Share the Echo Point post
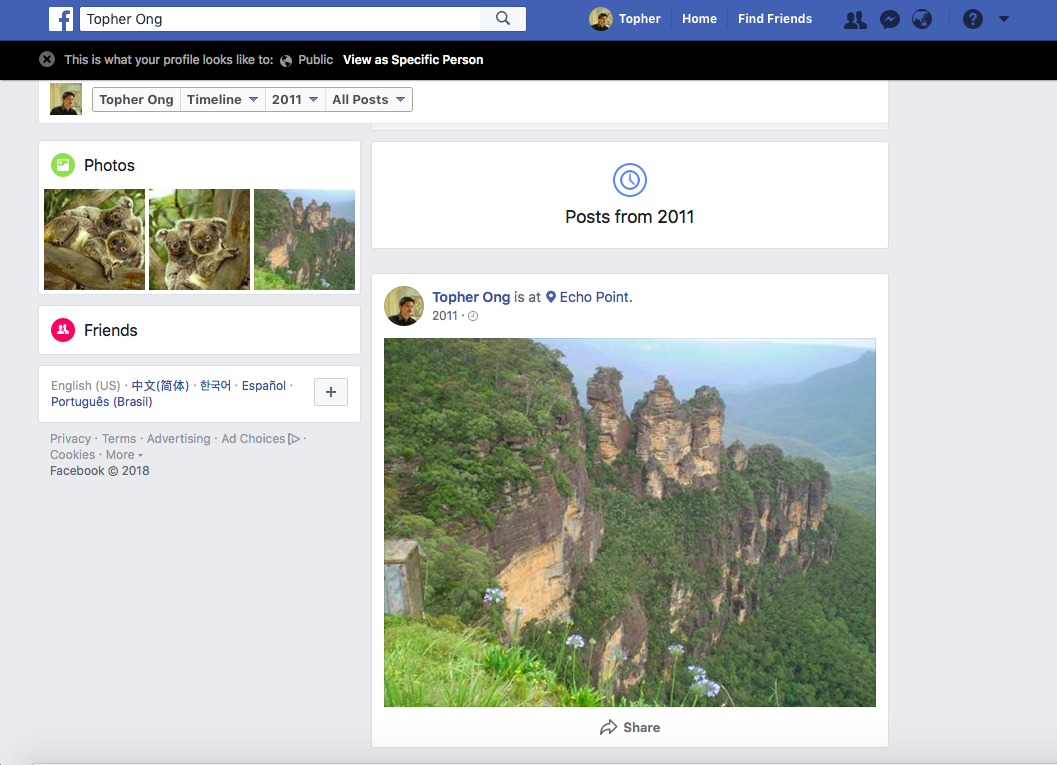The width and height of the screenshot is (1057, 765). click(x=630, y=727)
